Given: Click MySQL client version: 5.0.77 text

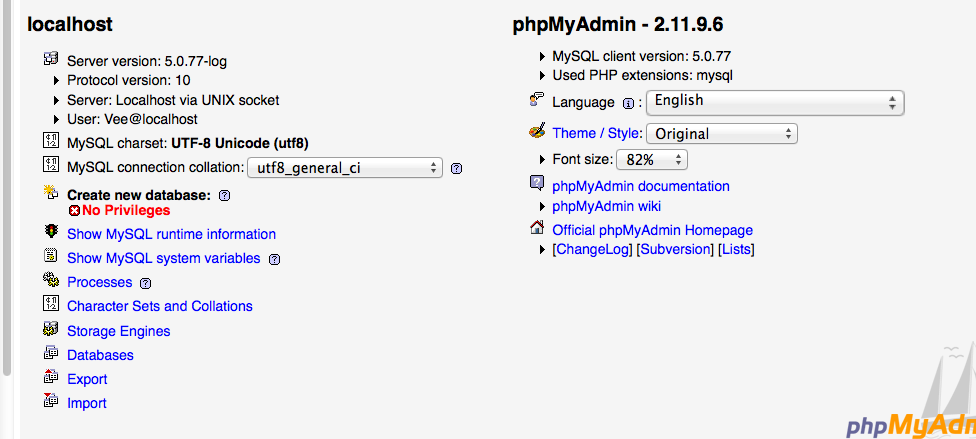Looking at the screenshot, I should [642, 56].
